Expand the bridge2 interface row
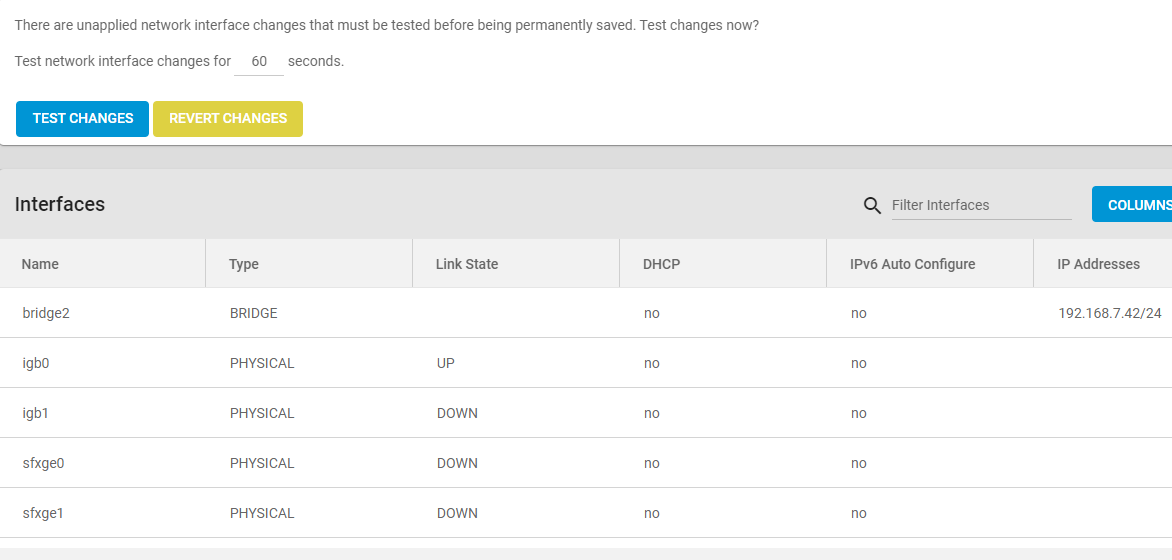The width and height of the screenshot is (1172, 560). click(x=586, y=313)
